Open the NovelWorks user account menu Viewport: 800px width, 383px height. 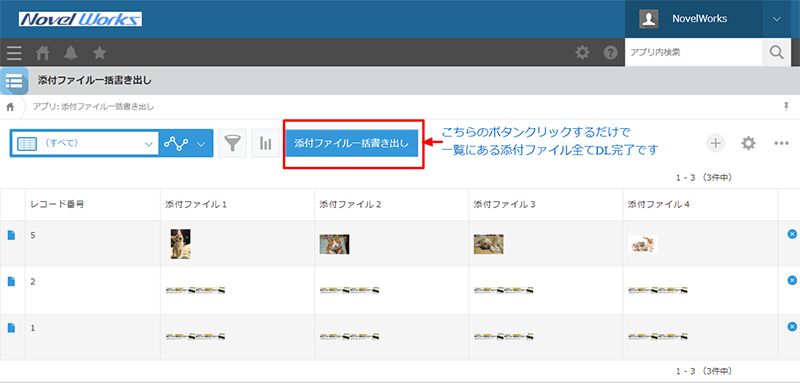click(x=694, y=19)
